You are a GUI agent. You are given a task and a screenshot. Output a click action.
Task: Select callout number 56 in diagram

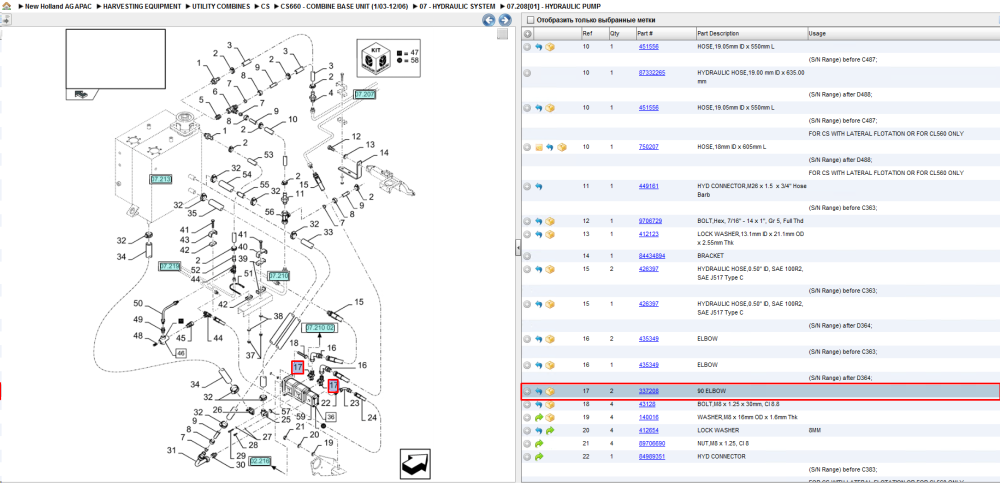[270, 212]
